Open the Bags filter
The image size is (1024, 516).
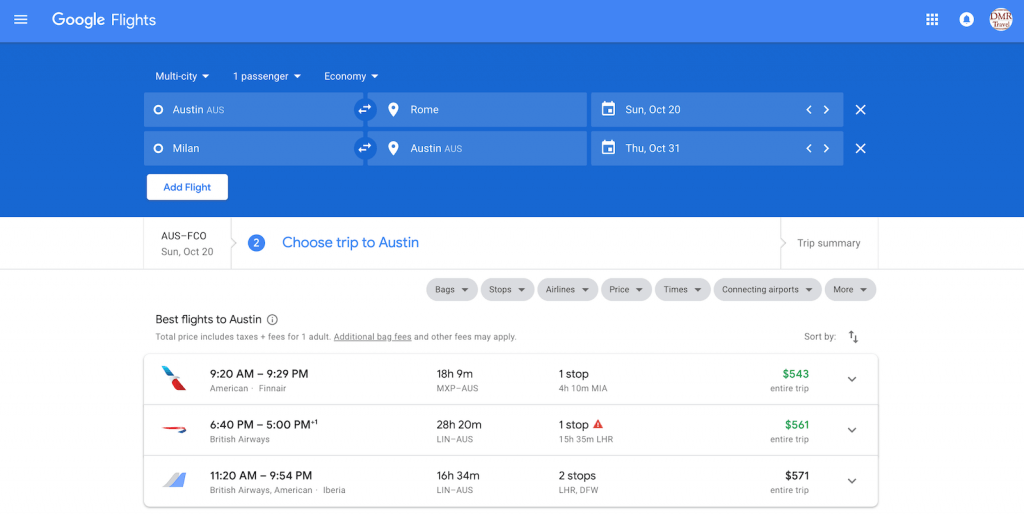coord(452,289)
